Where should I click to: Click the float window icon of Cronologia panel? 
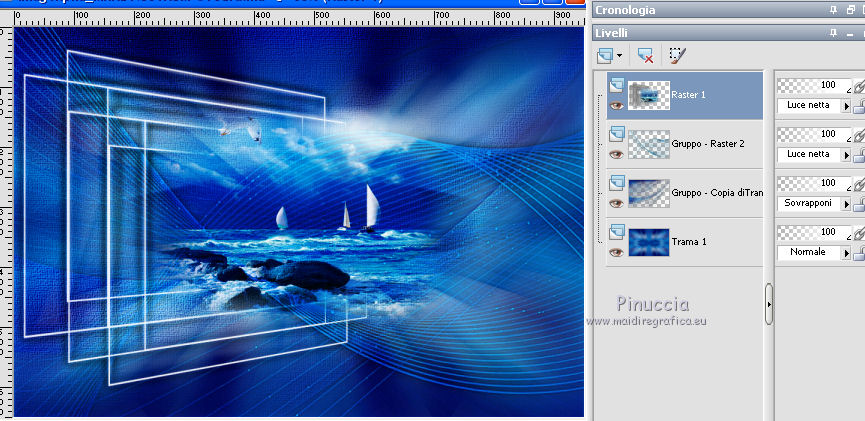[x=849, y=9]
